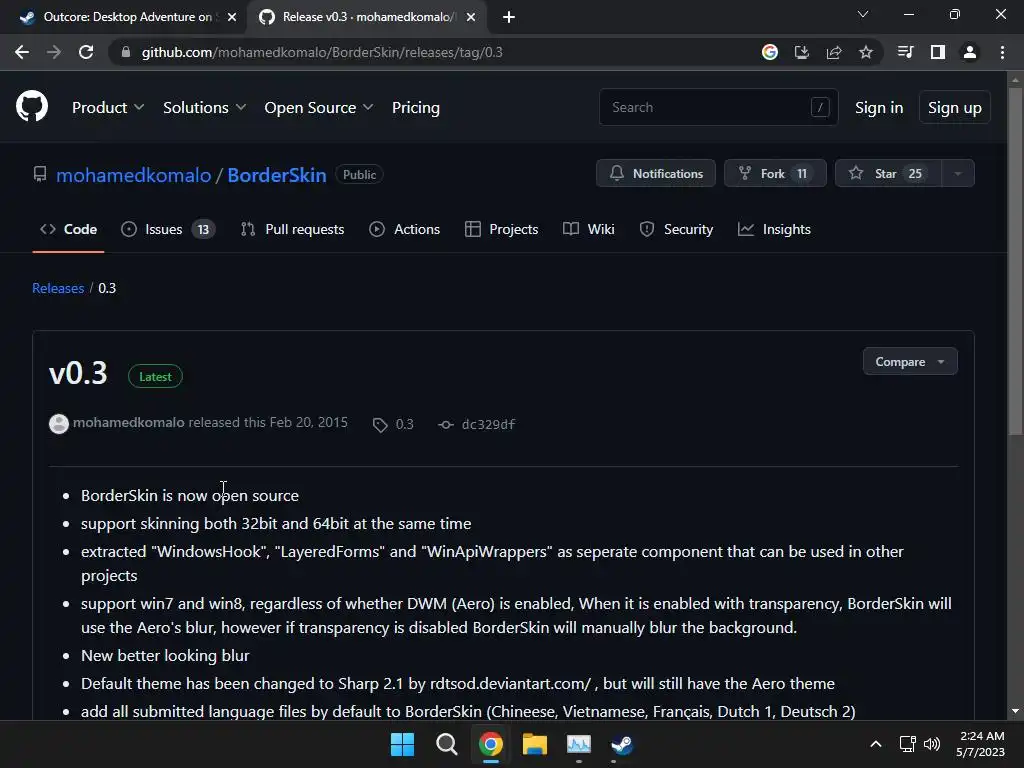Show hidden system tray icons
This screenshot has width=1024, height=768.
[876, 744]
